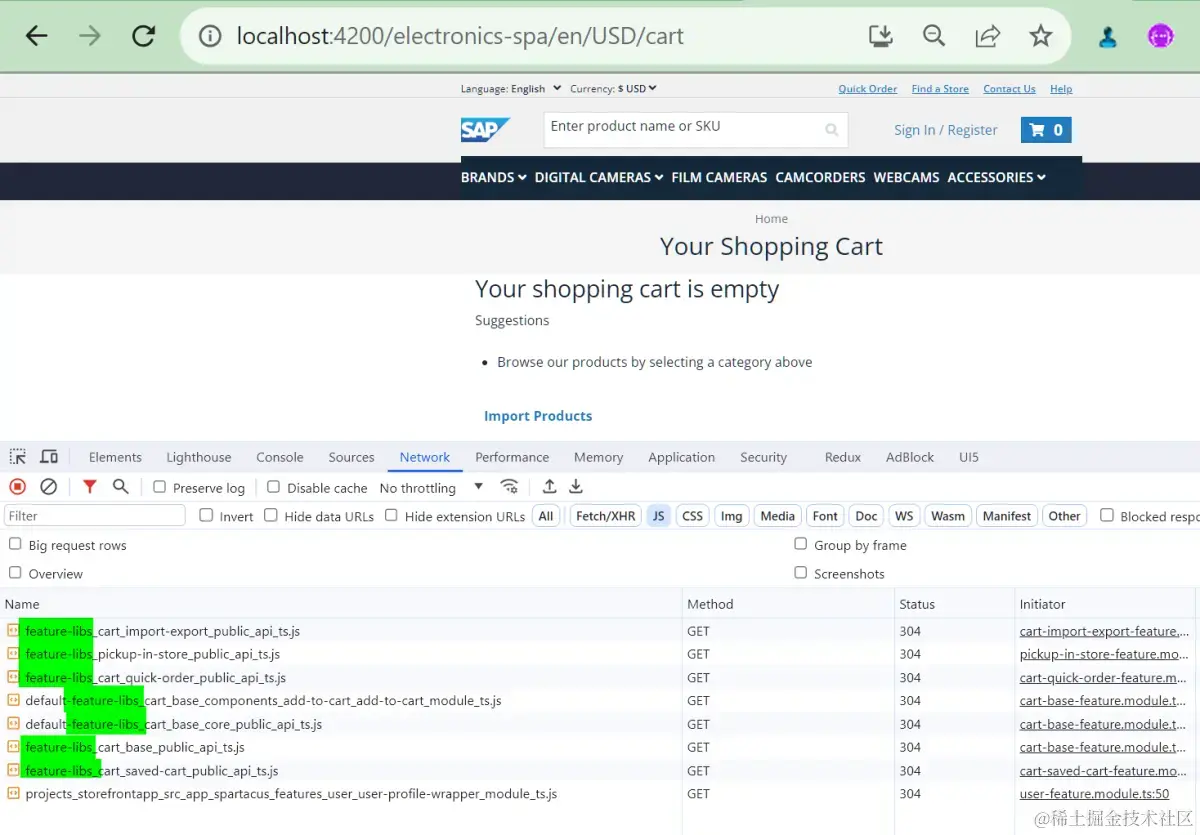Expand the BRANDS navigation menu
Image resolution: width=1200 pixels, height=835 pixels.
click(x=494, y=177)
